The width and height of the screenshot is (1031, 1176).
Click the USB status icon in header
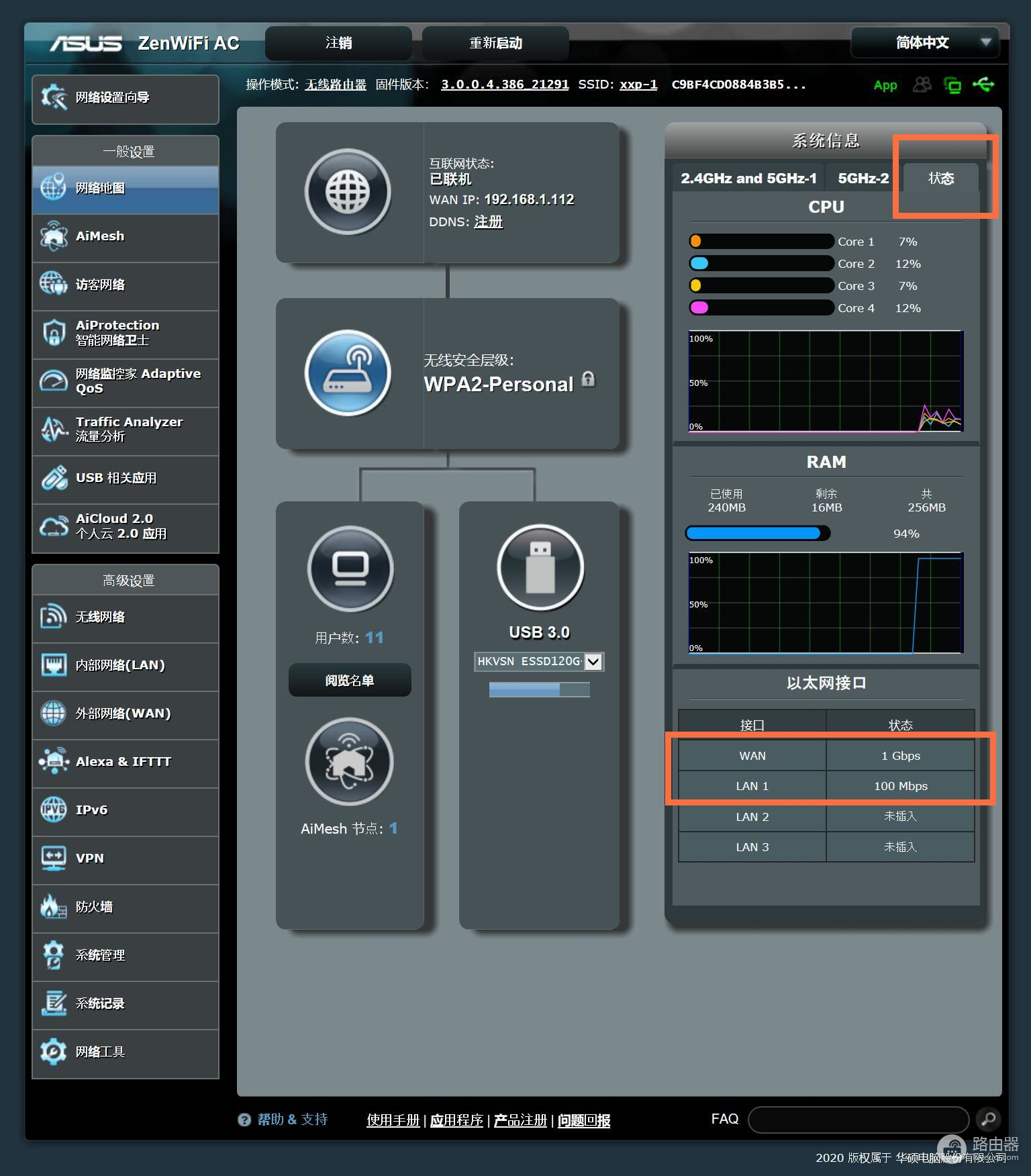[983, 85]
